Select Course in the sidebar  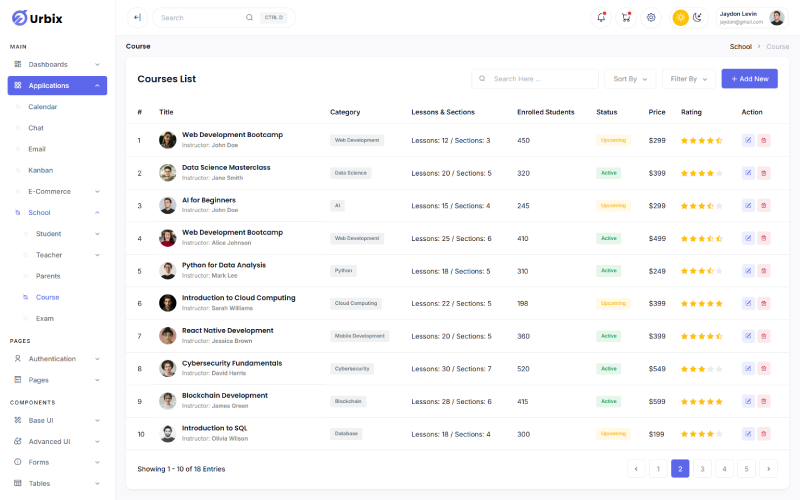point(47,297)
